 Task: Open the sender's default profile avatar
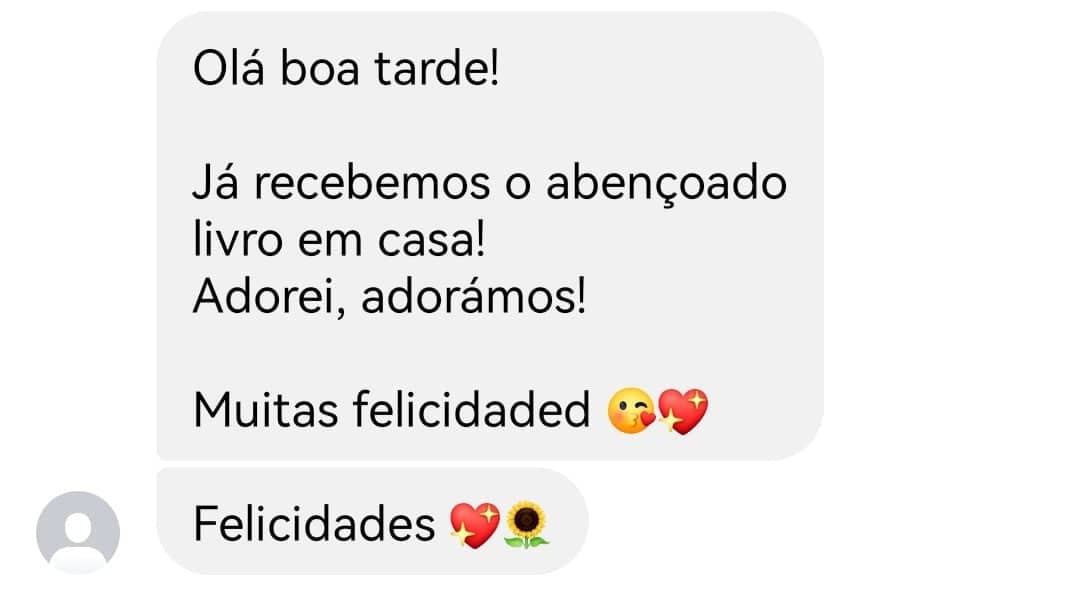pos(78,531)
